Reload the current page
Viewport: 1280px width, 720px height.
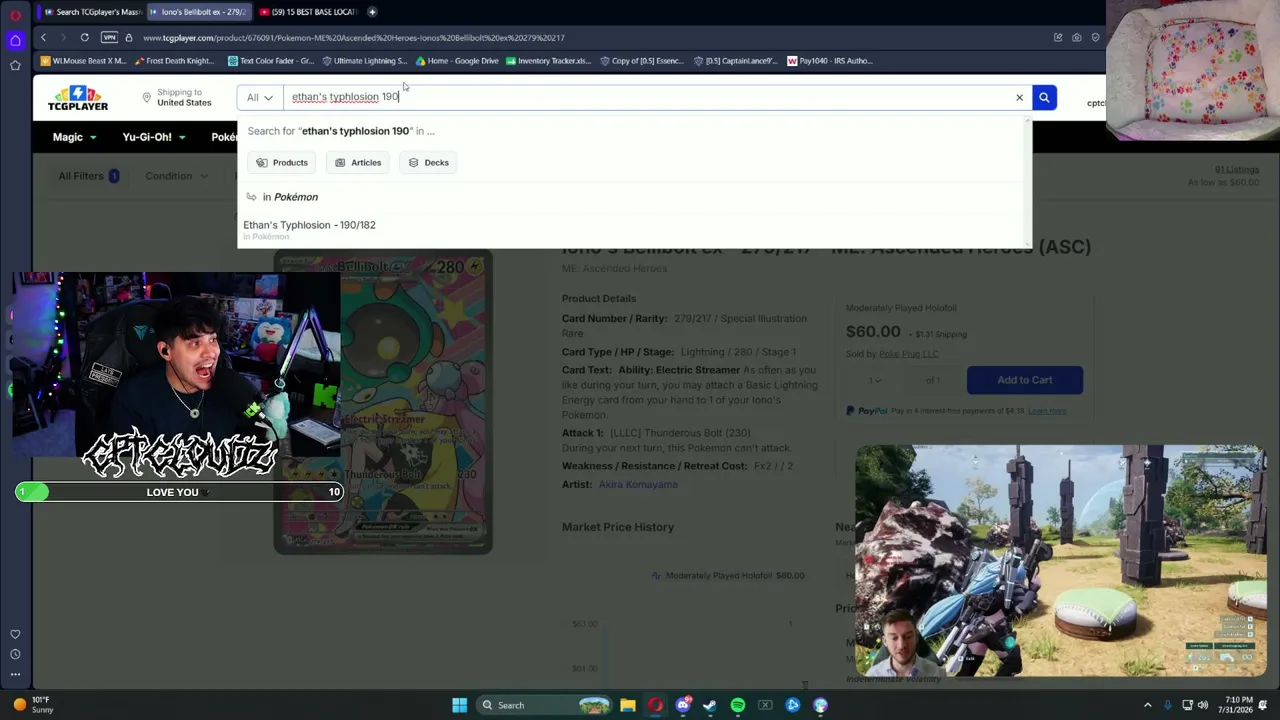[x=85, y=38]
